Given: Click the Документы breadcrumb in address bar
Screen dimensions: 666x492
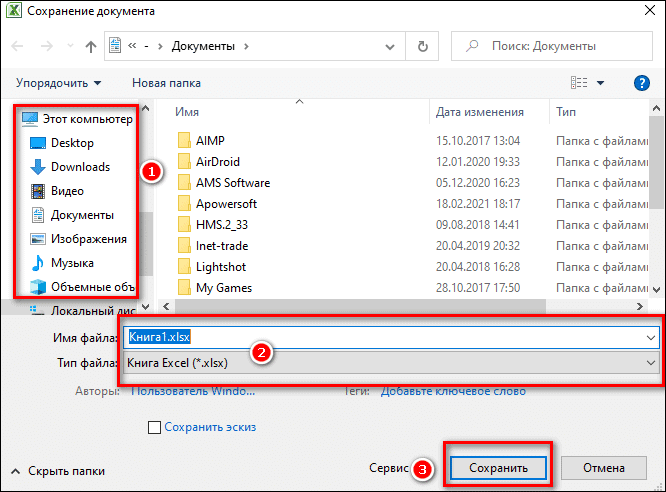Looking at the screenshot, I should pos(203,46).
